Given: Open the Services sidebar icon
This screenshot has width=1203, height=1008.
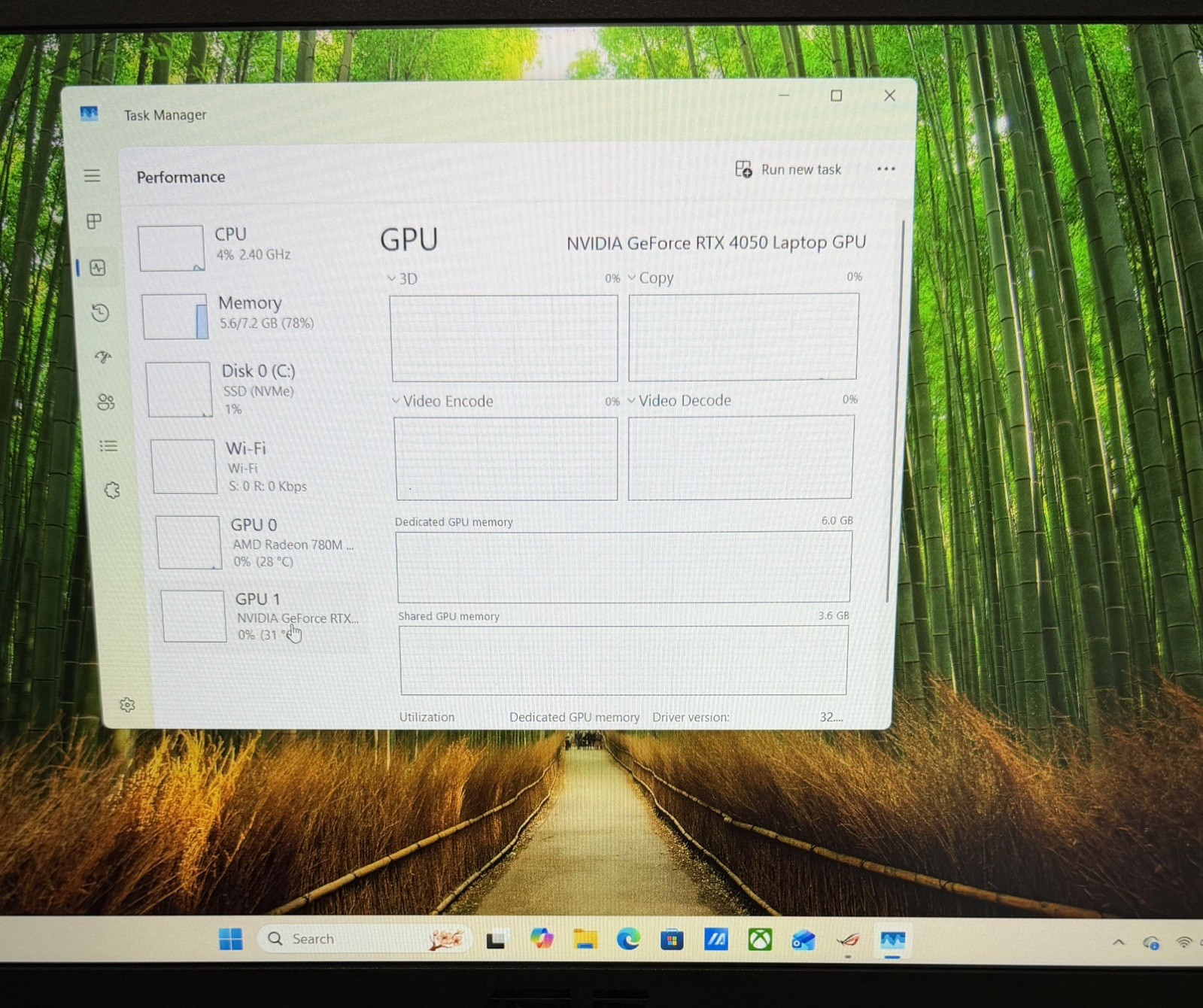Looking at the screenshot, I should 112,490.
